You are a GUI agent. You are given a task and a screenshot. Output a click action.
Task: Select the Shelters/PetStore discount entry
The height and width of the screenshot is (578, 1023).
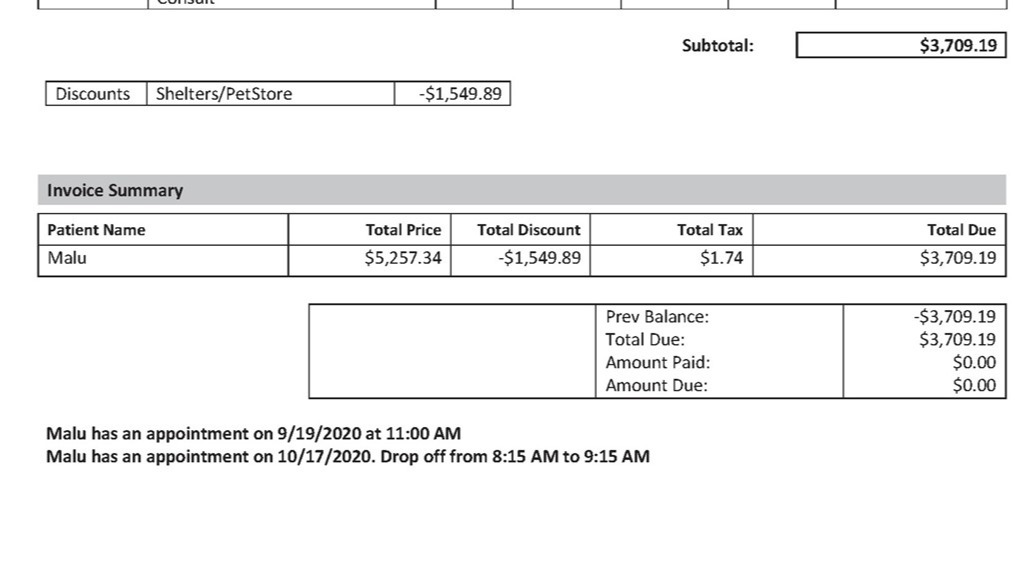click(271, 93)
